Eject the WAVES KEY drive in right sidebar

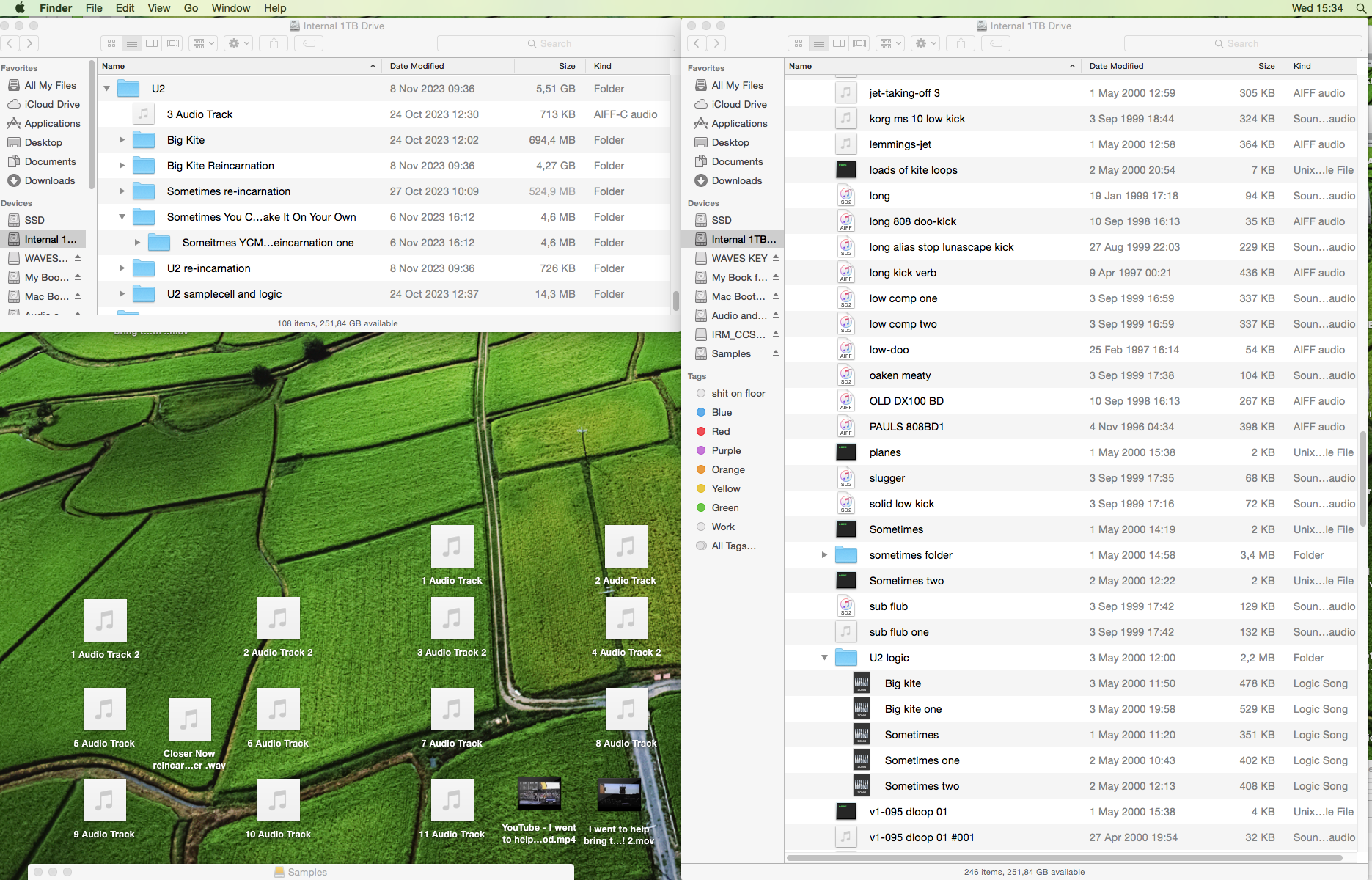tap(775, 258)
